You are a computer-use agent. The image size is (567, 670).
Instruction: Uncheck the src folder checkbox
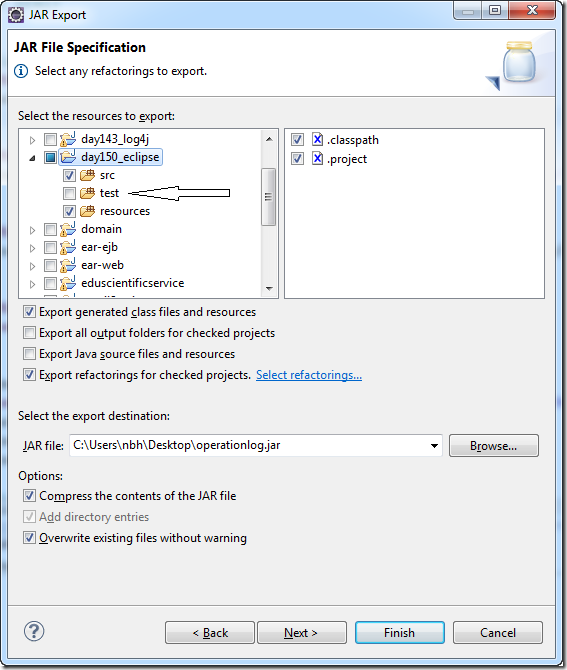[x=69, y=175]
